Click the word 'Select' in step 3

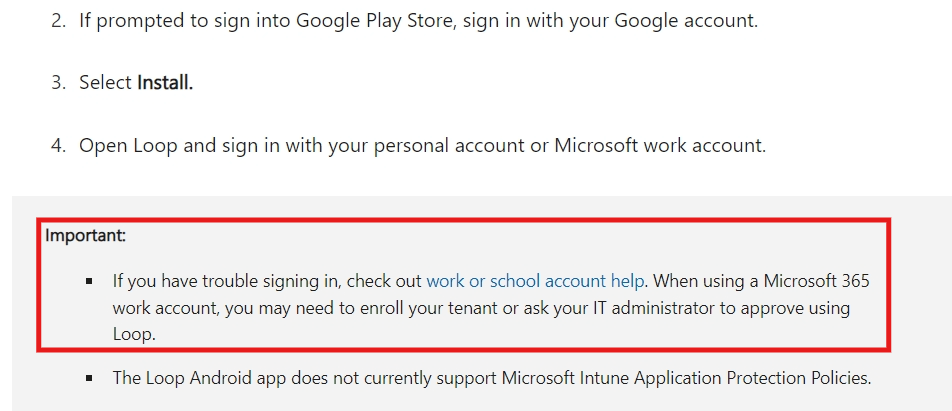[x=106, y=83]
